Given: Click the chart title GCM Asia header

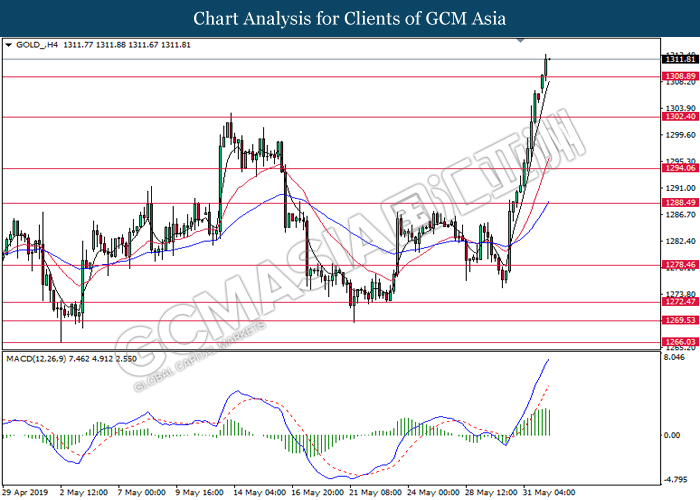Looking at the screenshot, I should click(349, 18).
